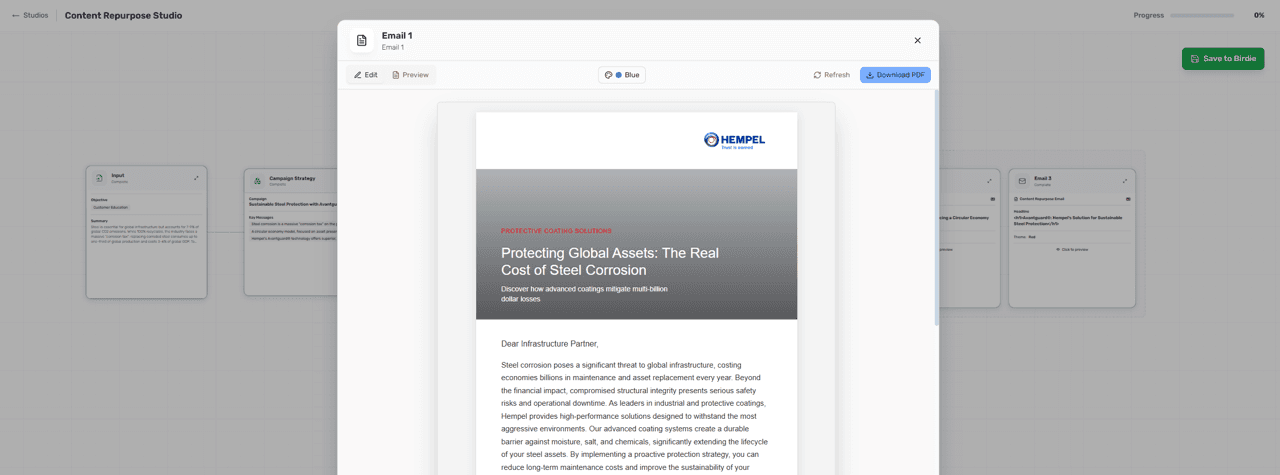
Task: Click the Content Repurpose Studio title
Action: [x=123, y=15]
